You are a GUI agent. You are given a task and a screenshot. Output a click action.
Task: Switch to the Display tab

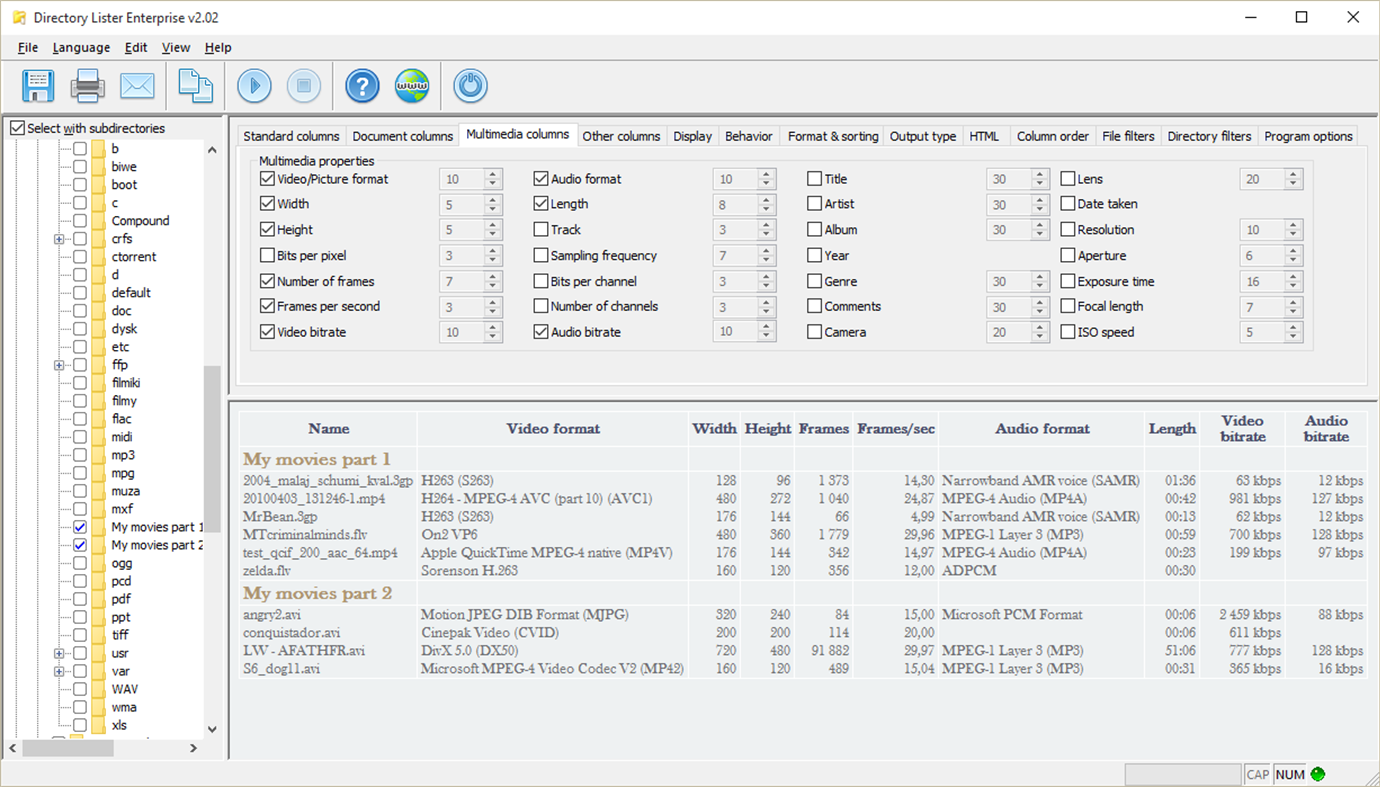coord(692,135)
